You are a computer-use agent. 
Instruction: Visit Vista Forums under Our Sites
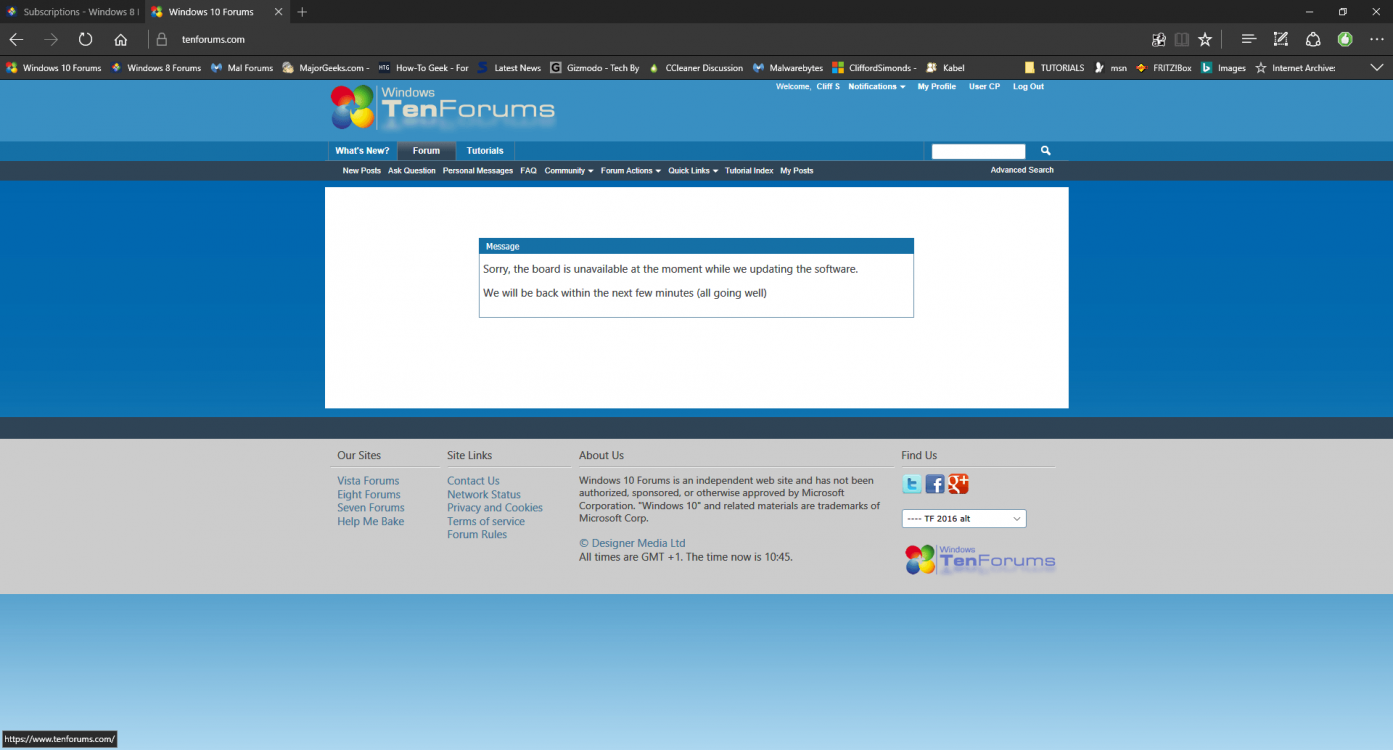pos(368,481)
